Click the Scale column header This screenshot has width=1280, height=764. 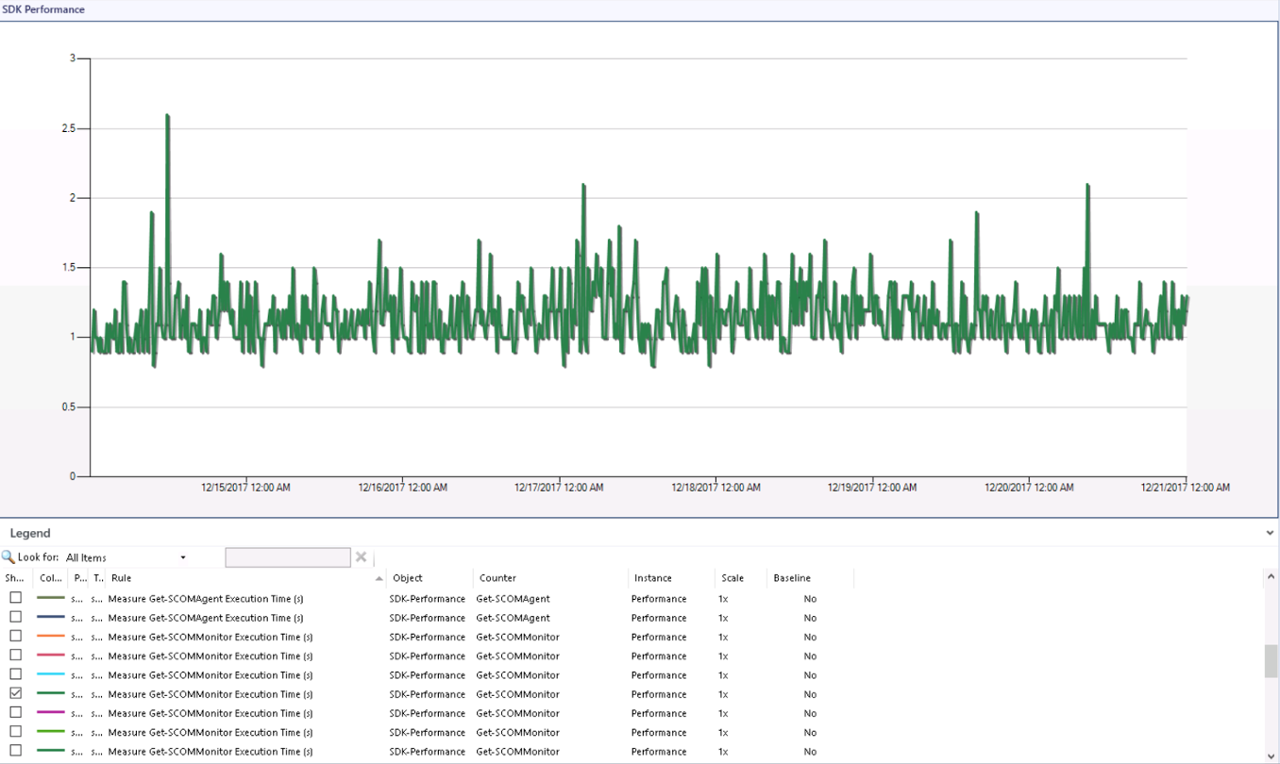click(732, 578)
